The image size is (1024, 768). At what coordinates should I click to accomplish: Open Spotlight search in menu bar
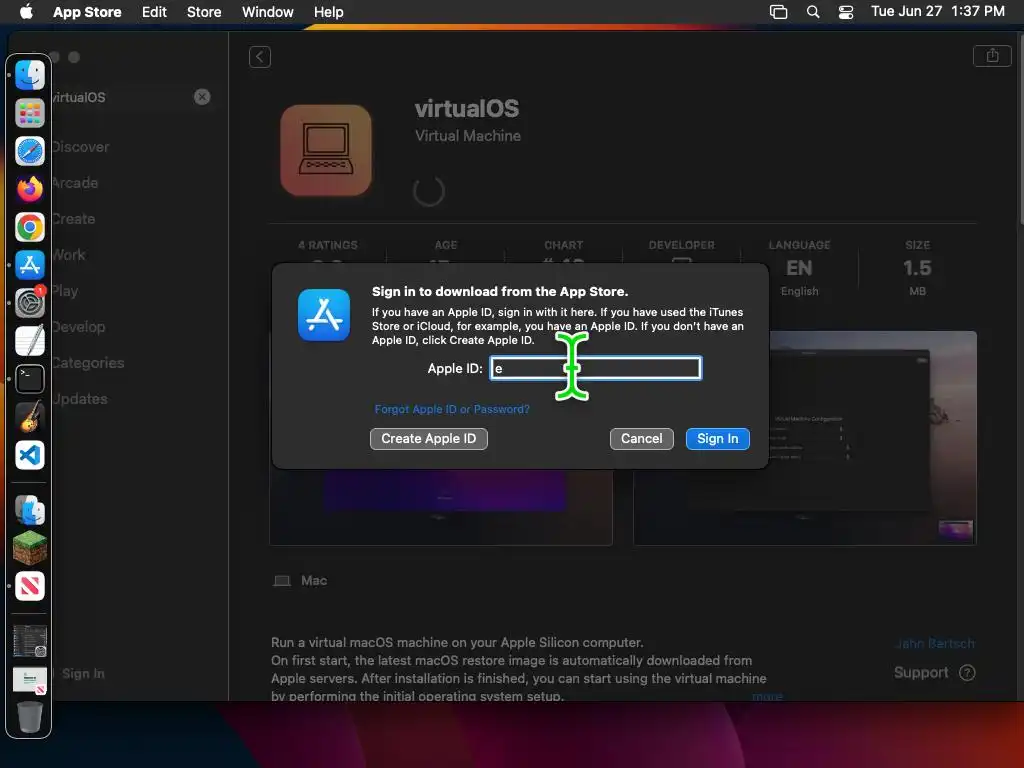(813, 12)
